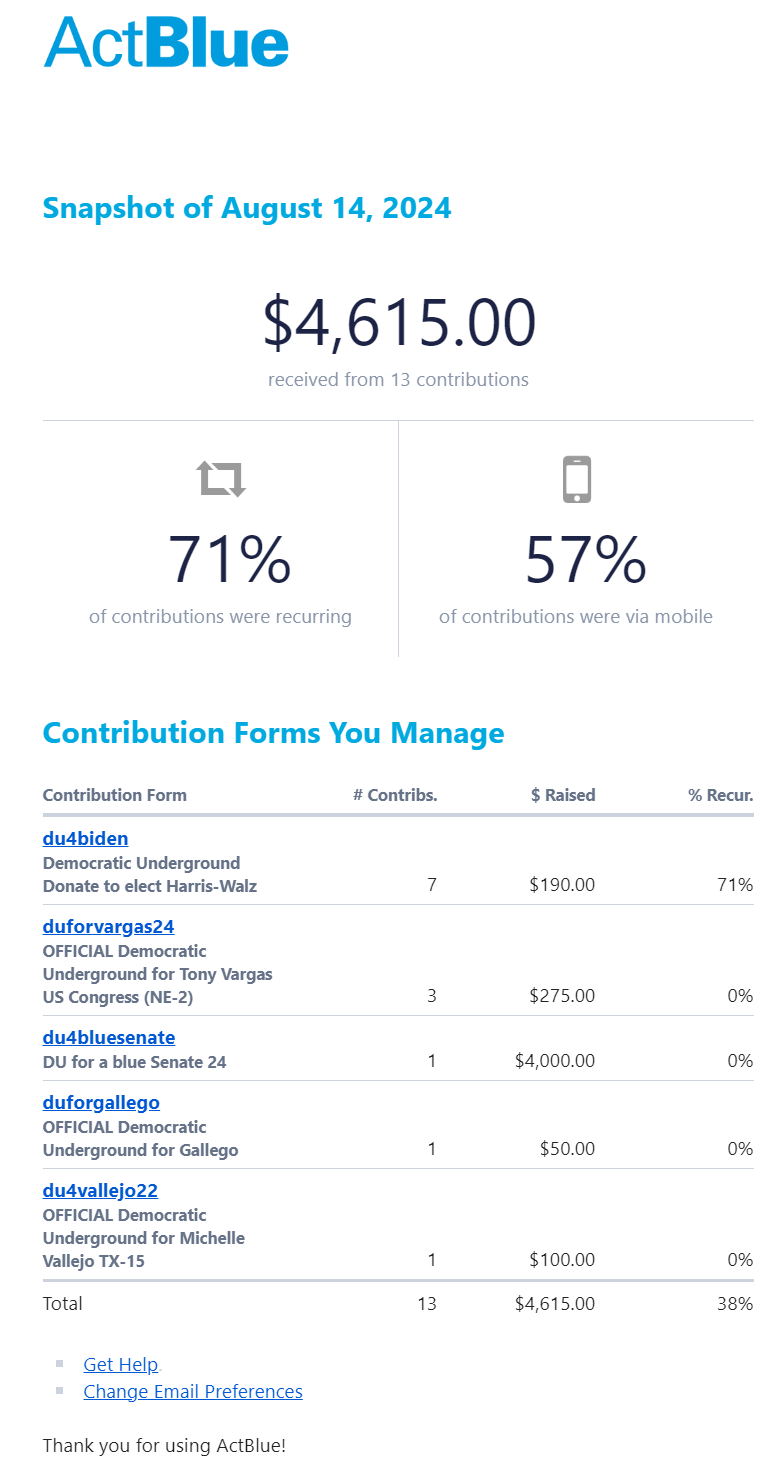Click the % Recur. column header

(720, 795)
